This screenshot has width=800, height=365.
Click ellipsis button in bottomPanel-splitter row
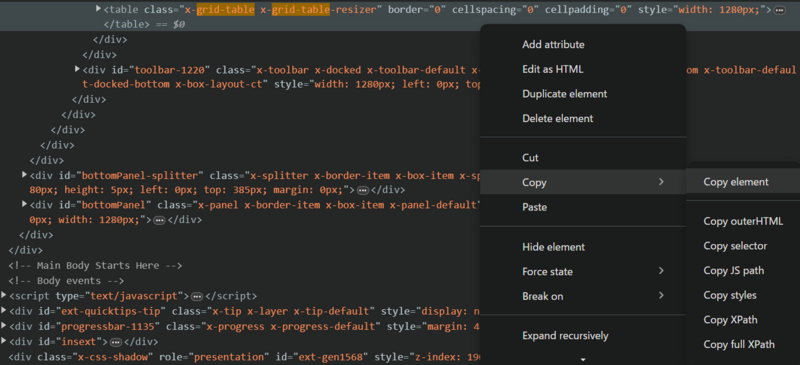point(363,190)
